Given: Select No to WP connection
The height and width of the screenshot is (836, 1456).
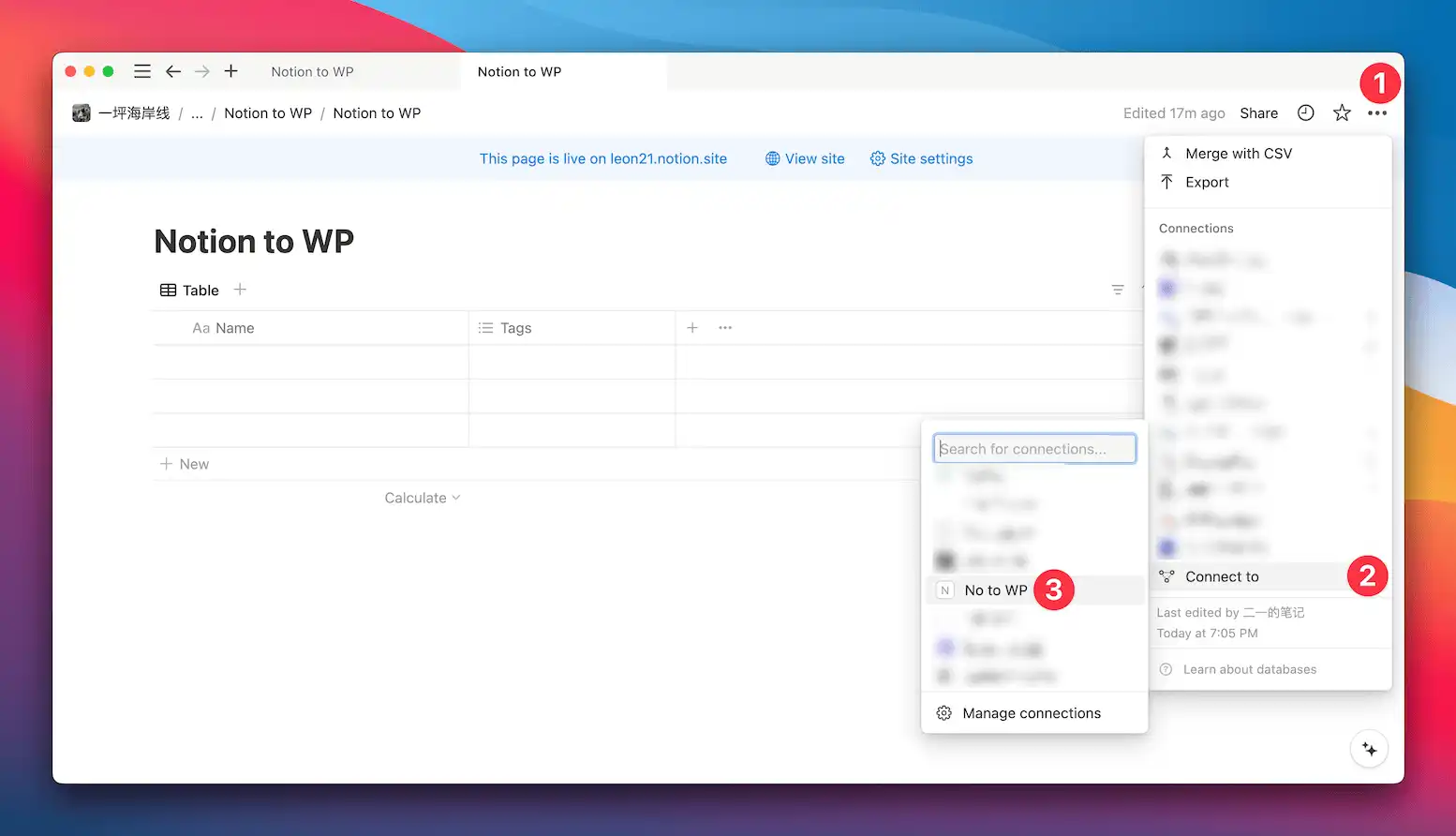Looking at the screenshot, I should [995, 590].
